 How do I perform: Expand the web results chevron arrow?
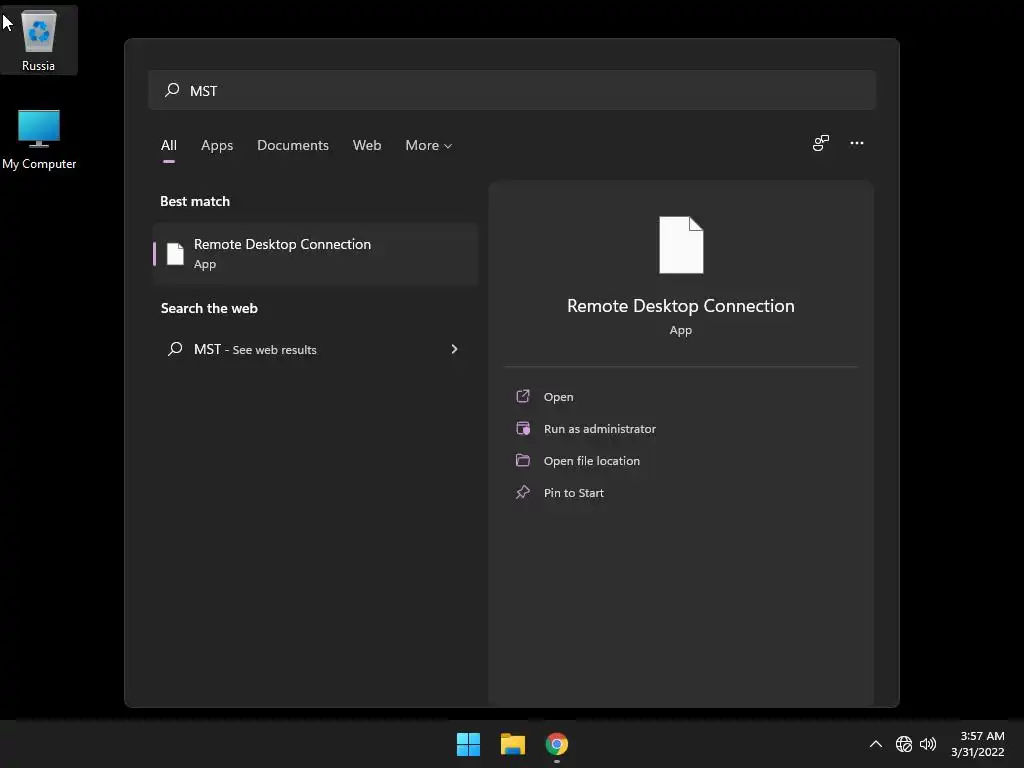click(x=455, y=349)
